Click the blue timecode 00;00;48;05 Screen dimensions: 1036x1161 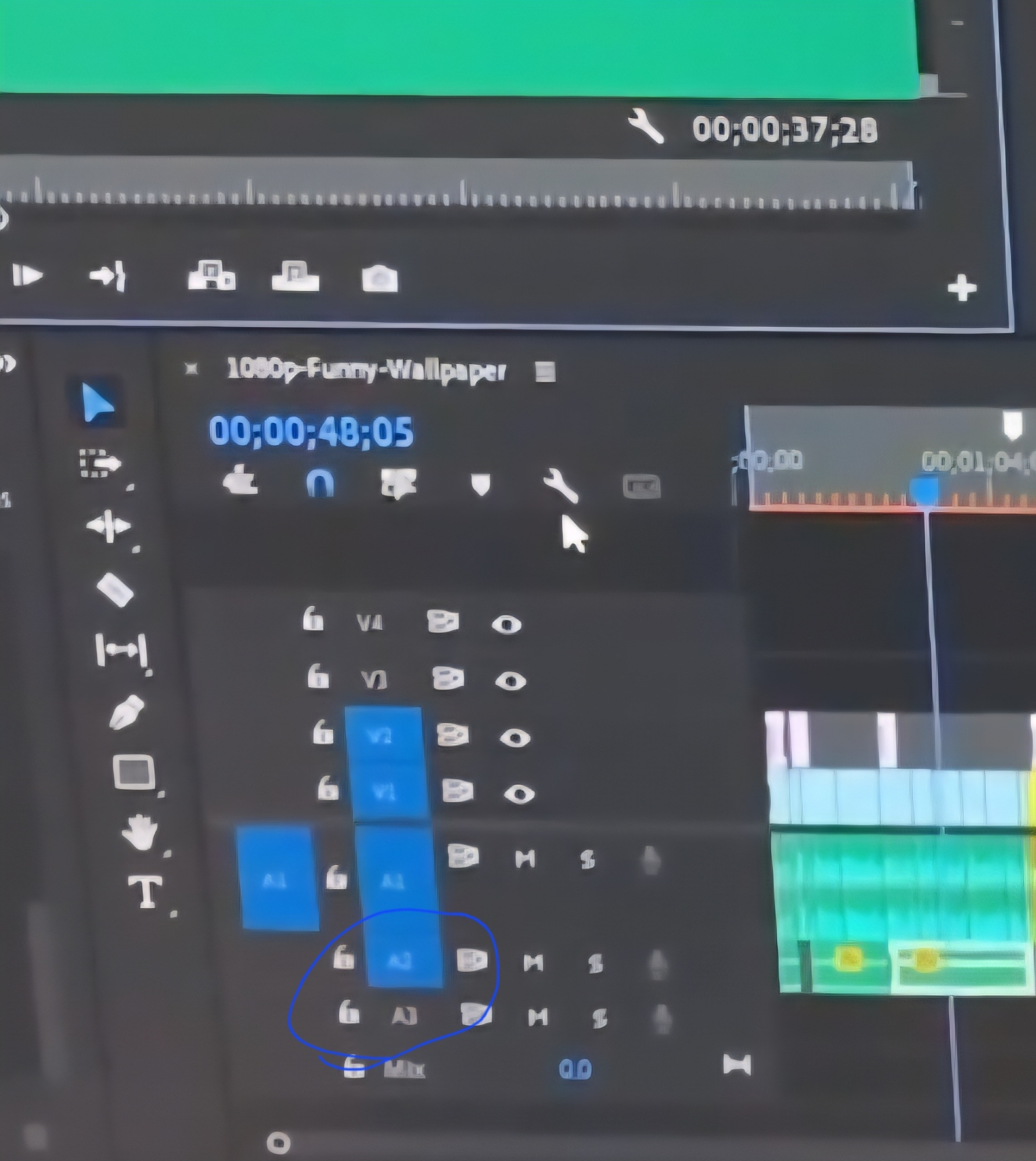pos(311,432)
